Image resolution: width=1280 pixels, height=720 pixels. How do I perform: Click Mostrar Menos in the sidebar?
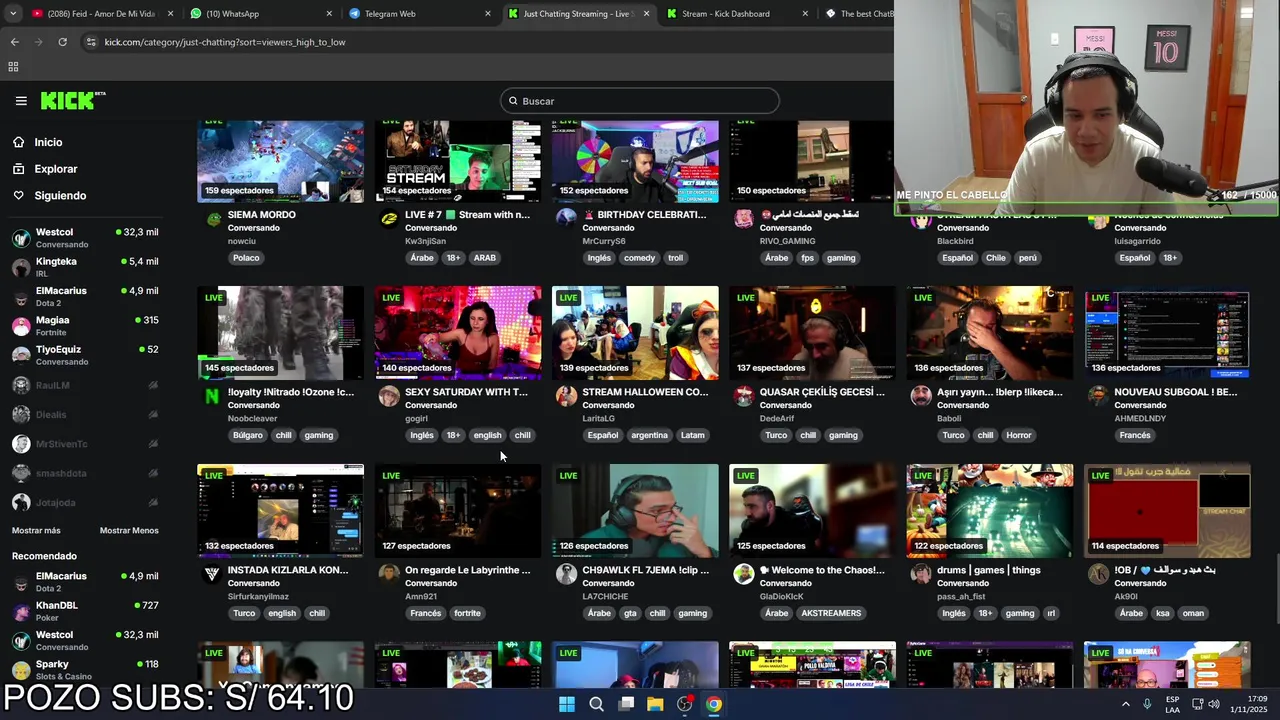(x=129, y=530)
